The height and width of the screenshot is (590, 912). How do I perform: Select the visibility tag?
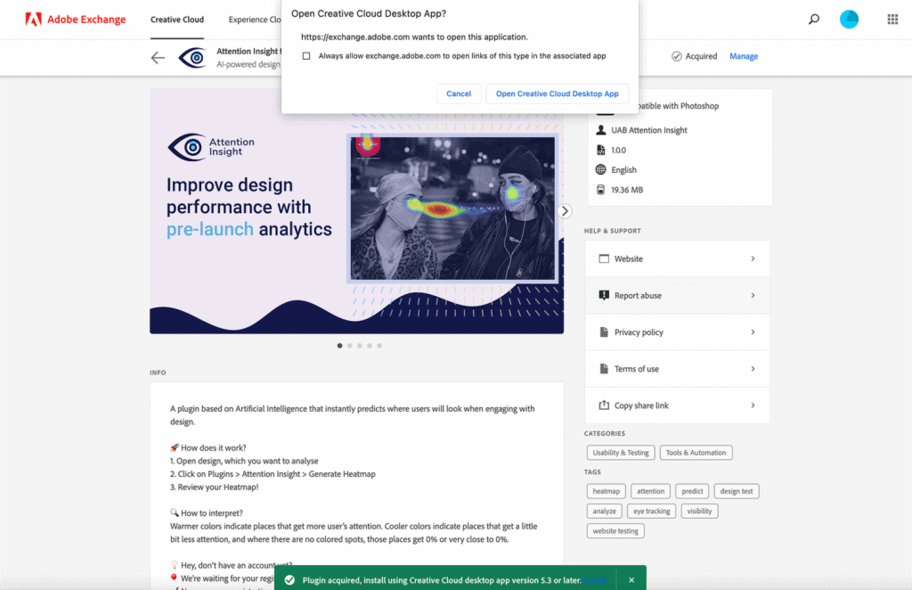(x=699, y=511)
